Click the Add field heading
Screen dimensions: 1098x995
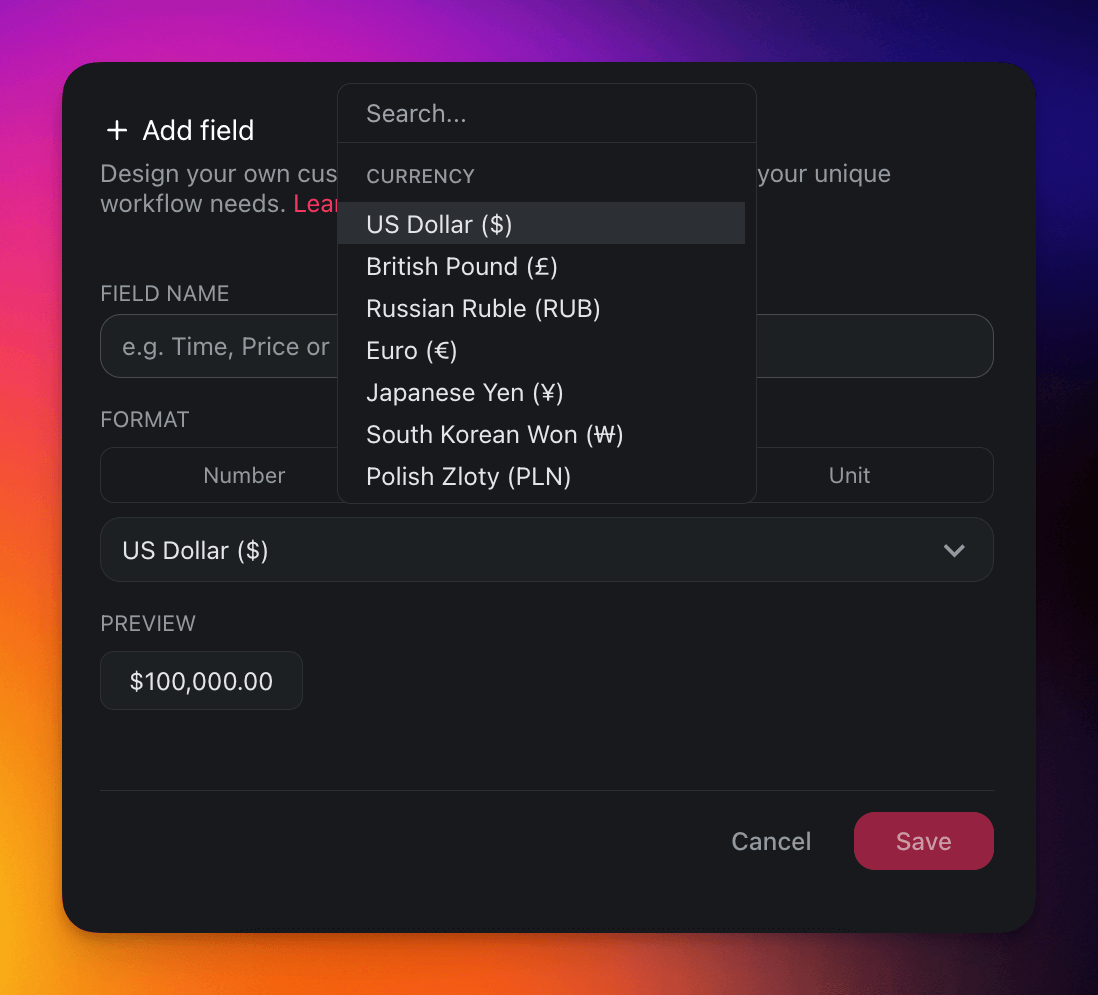[x=198, y=130]
